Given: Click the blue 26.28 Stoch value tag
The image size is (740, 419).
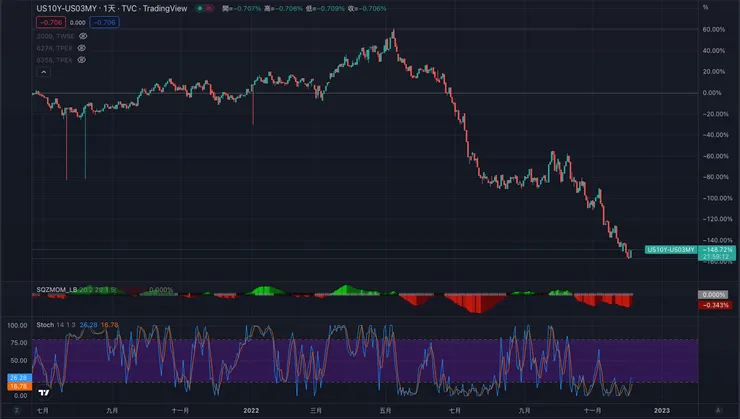Looking at the screenshot, I should [x=19, y=378].
